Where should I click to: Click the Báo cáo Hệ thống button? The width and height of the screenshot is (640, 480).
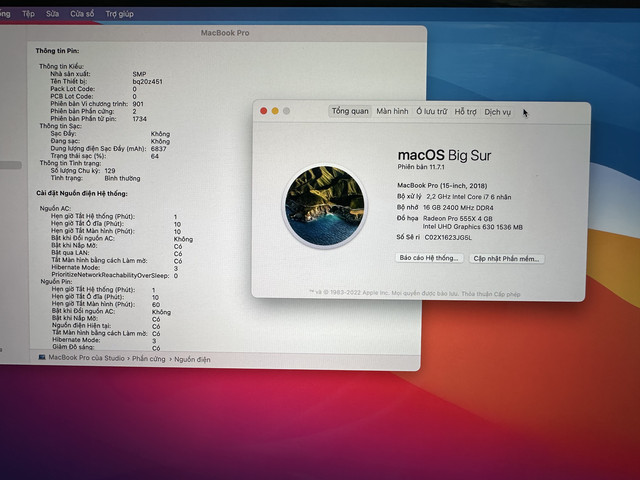pyautogui.click(x=429, y=258)
